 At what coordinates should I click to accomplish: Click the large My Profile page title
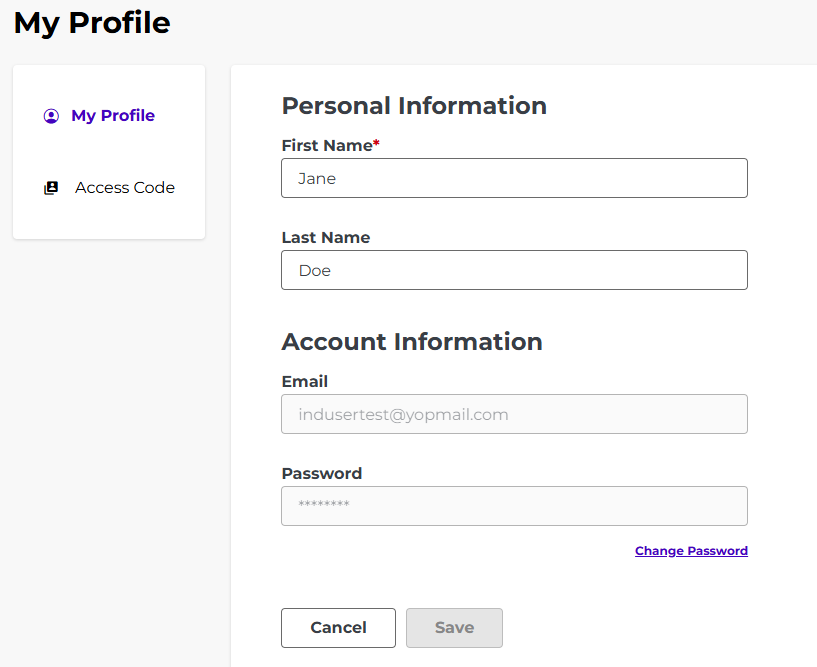pyautogui.click(x=92, y=23)
